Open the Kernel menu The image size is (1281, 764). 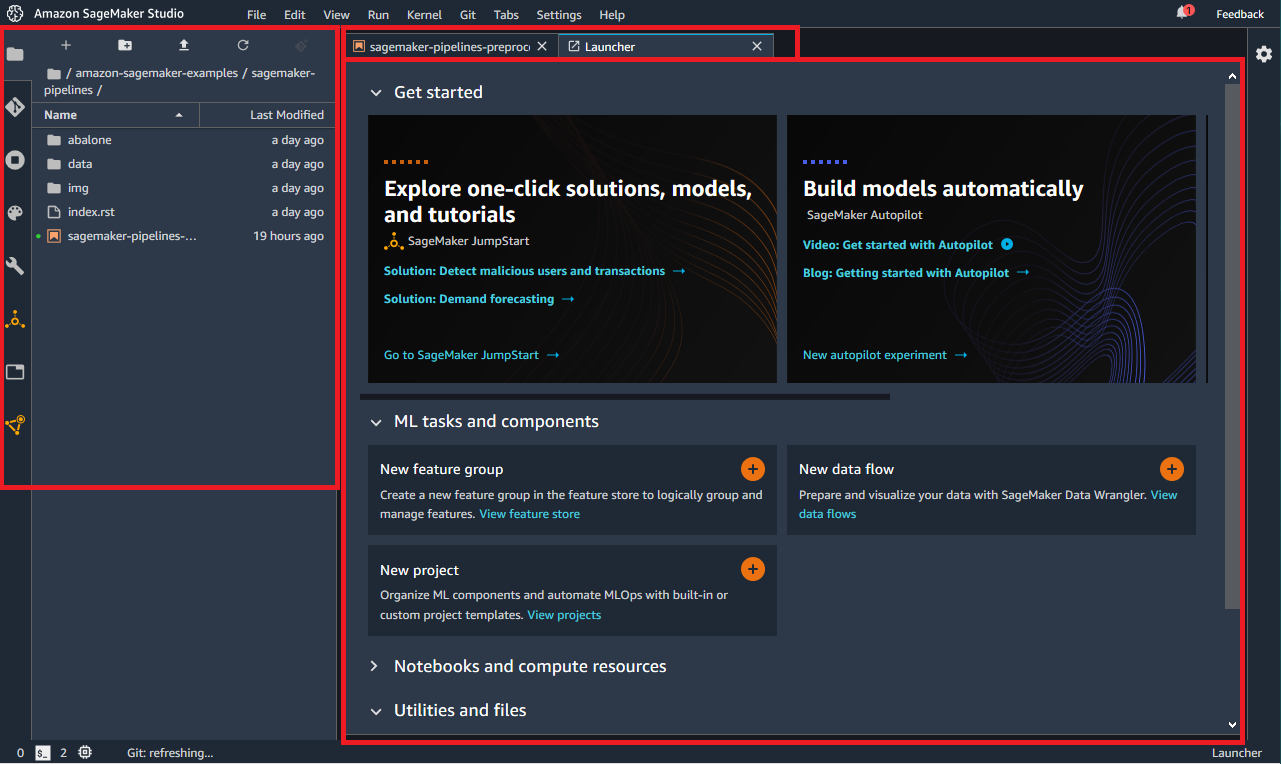425,15
